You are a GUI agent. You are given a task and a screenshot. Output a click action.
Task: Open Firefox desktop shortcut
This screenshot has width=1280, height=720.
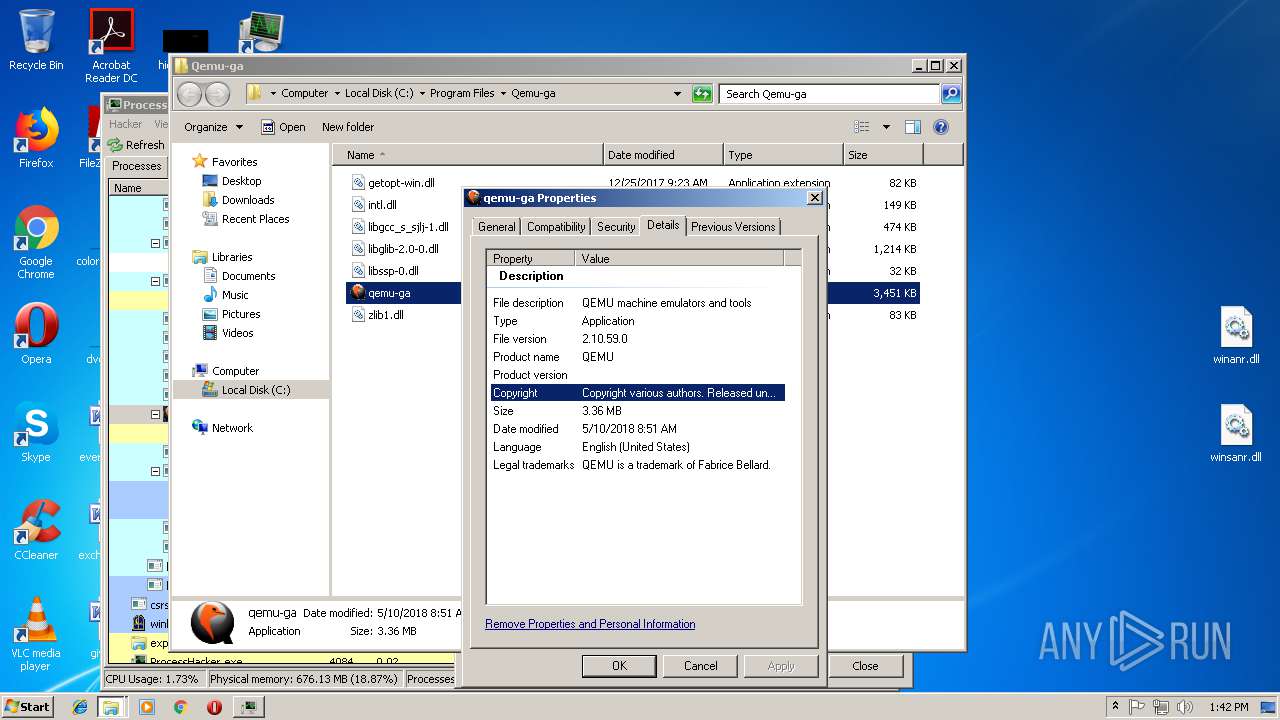(x=36, y=138)
